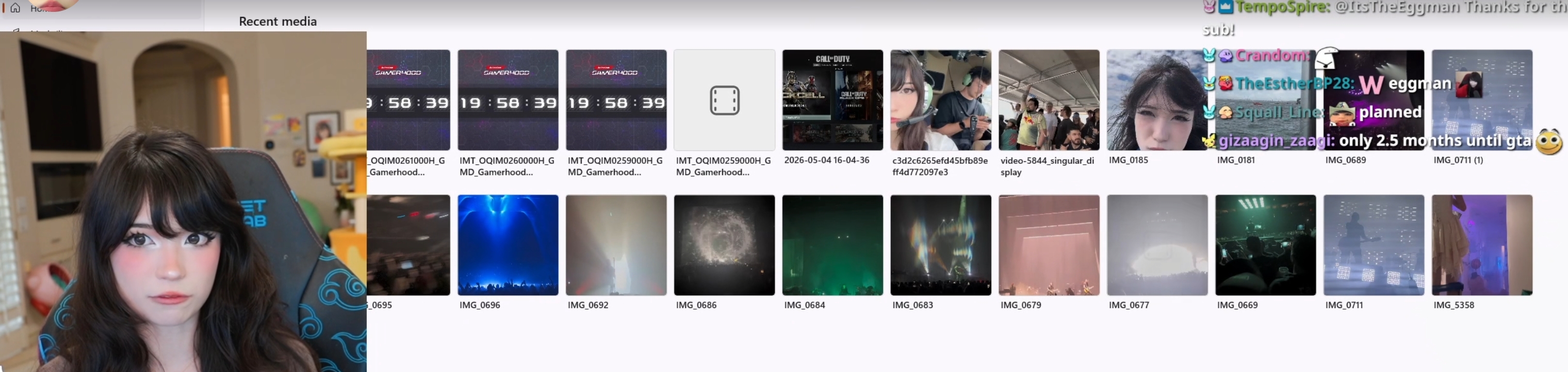Screen dimensions: 1568x372
Task: Click the 'IMG_0677' file name
Action: tap(1129, 305)
